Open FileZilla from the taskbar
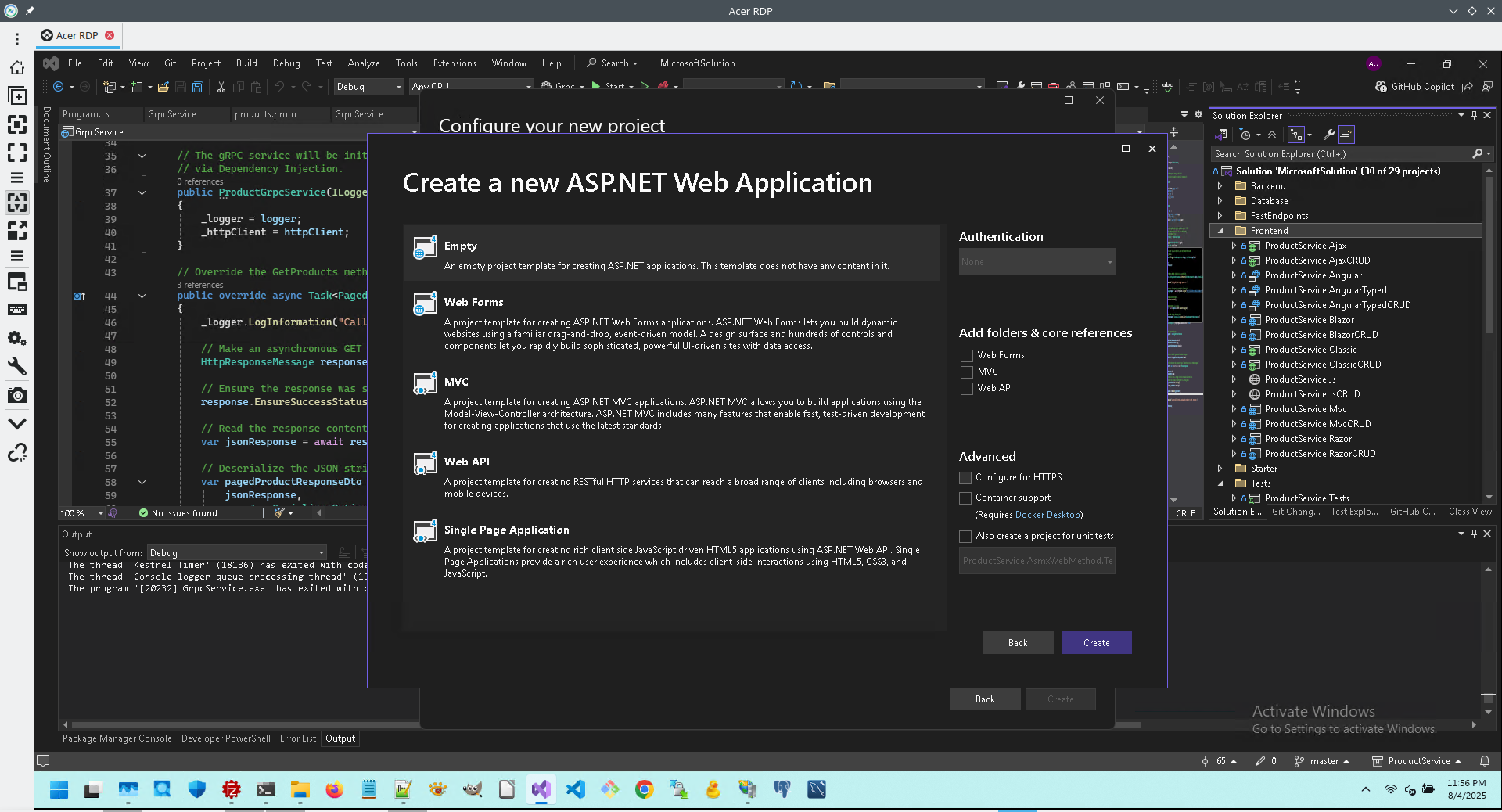1502x812 pixels. tap(231, 789)
